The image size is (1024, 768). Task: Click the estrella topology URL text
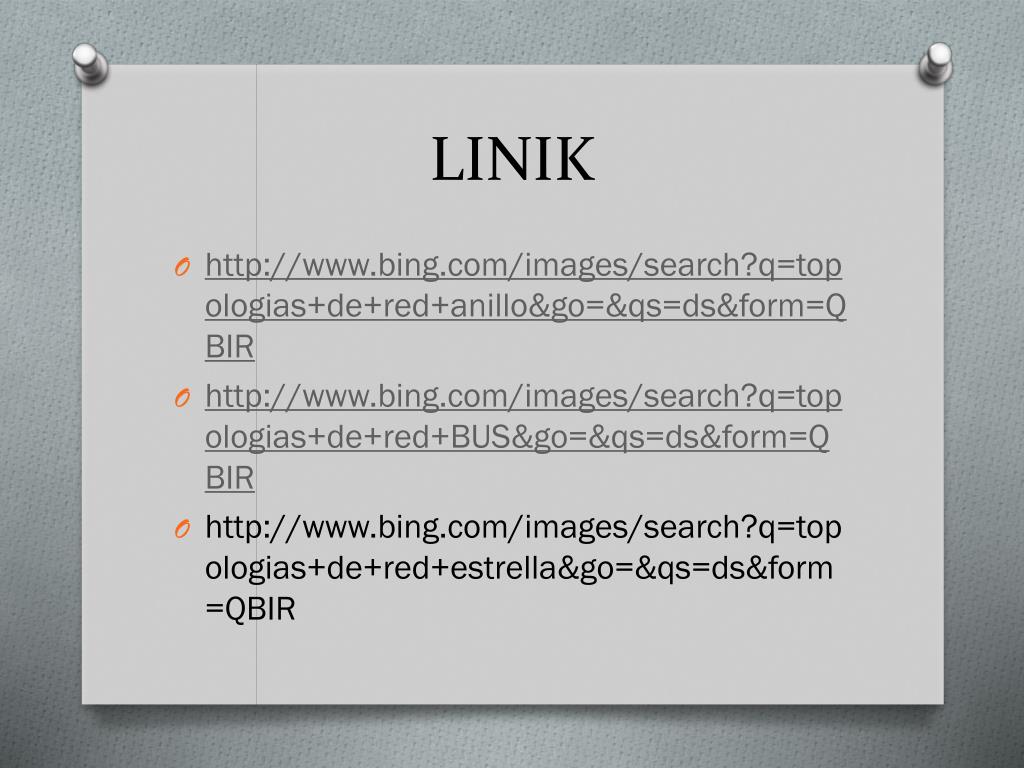[x=523, y=568]
